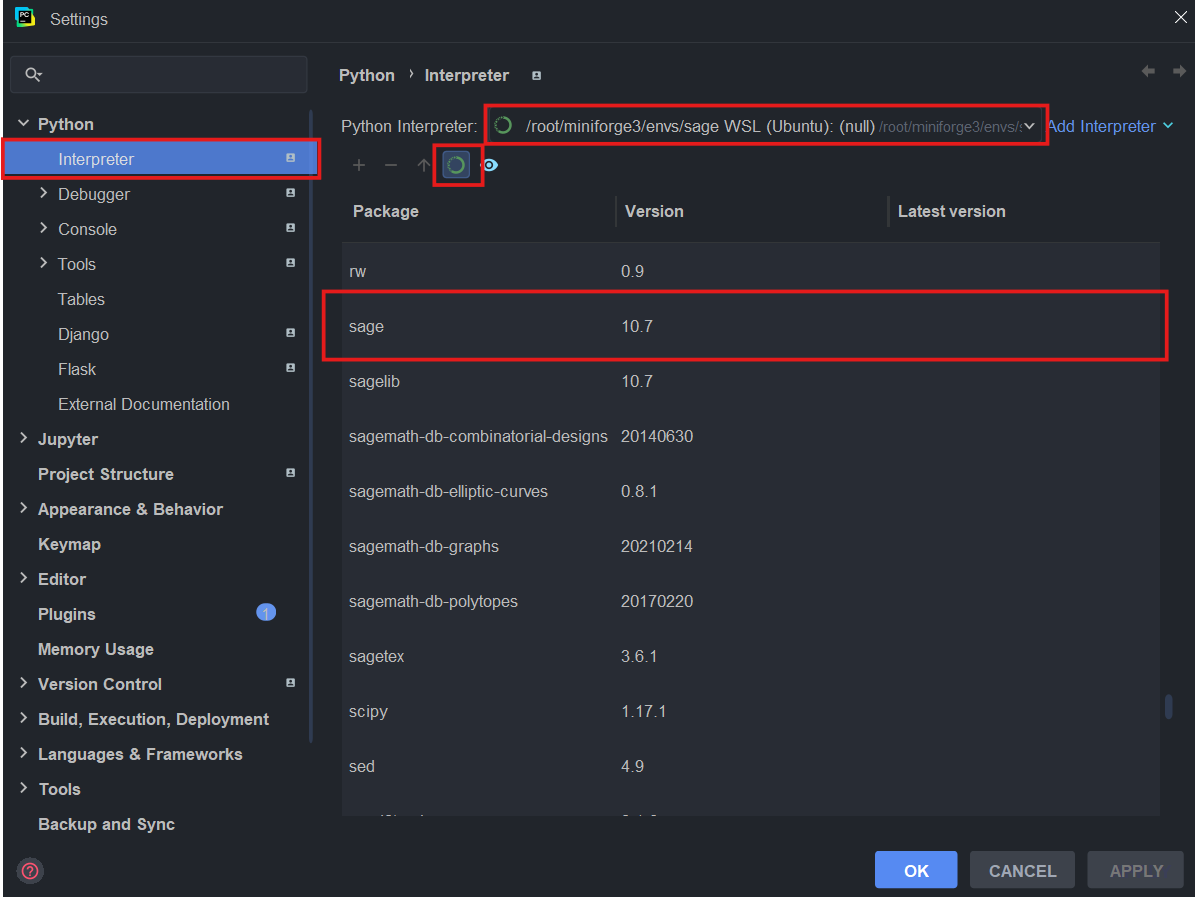Expand the Jupyter settings section

(23, 439)
